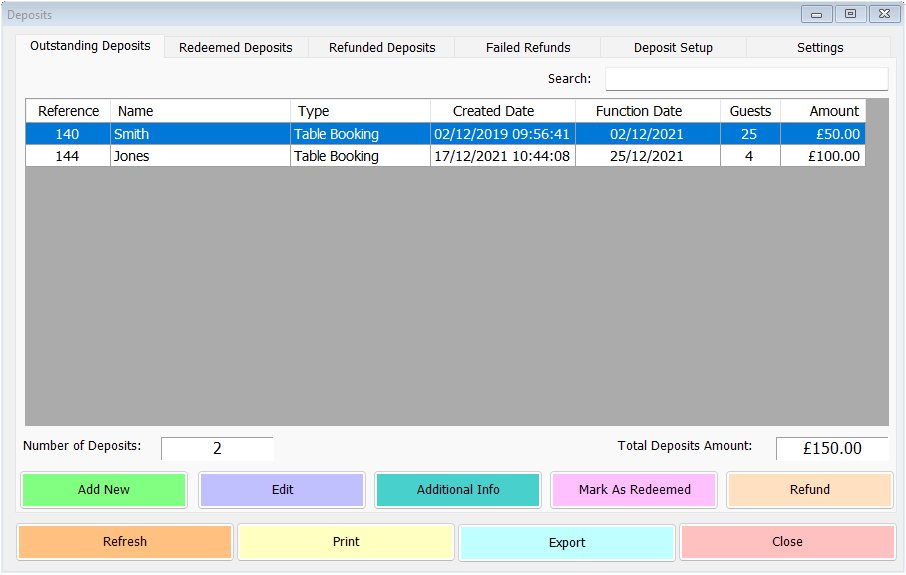The width and height of the screenshot is (906, 575).
Task: Maximize the Deposits window
Action: pos(851,14)
